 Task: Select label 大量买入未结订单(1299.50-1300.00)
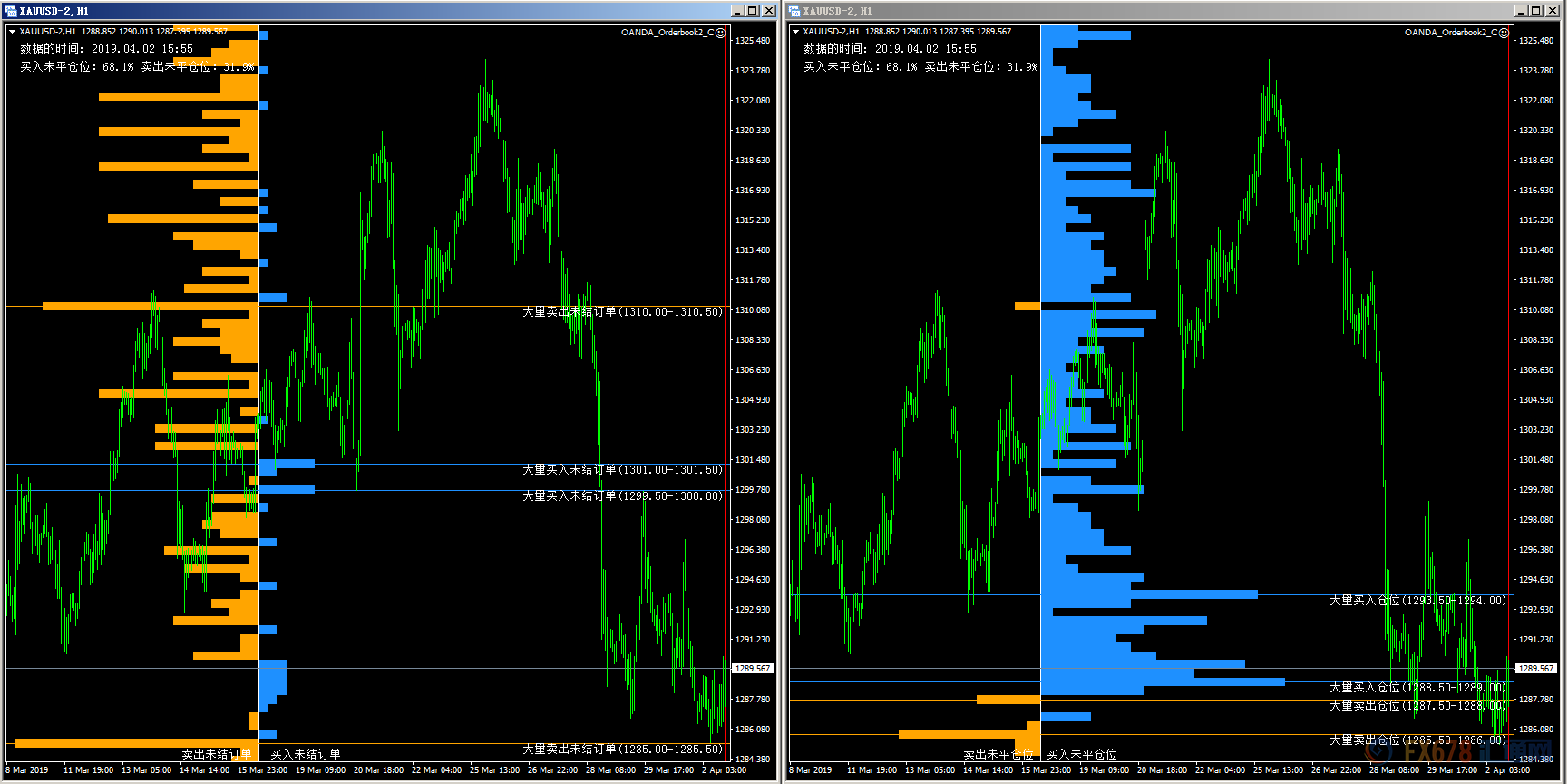(x=622, y=496)
